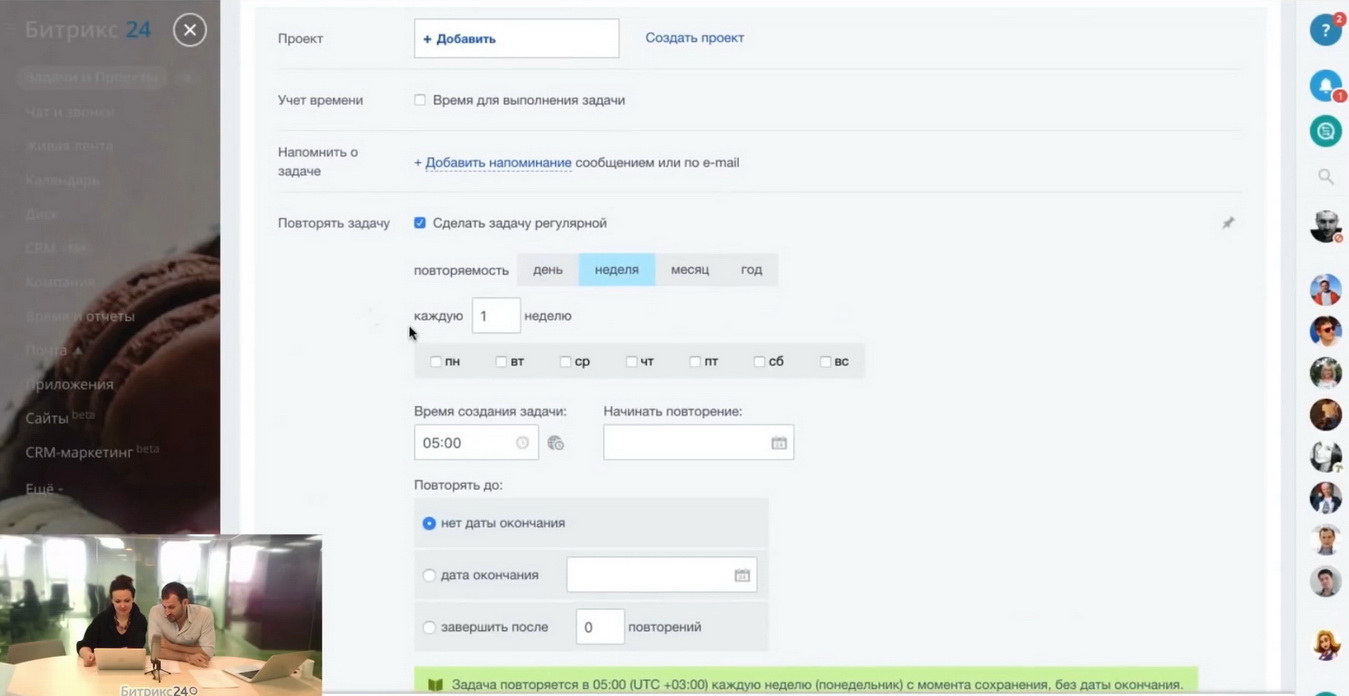Uncheck 'Сделать задачу регулярной' checkbox

tap(420, 223)
